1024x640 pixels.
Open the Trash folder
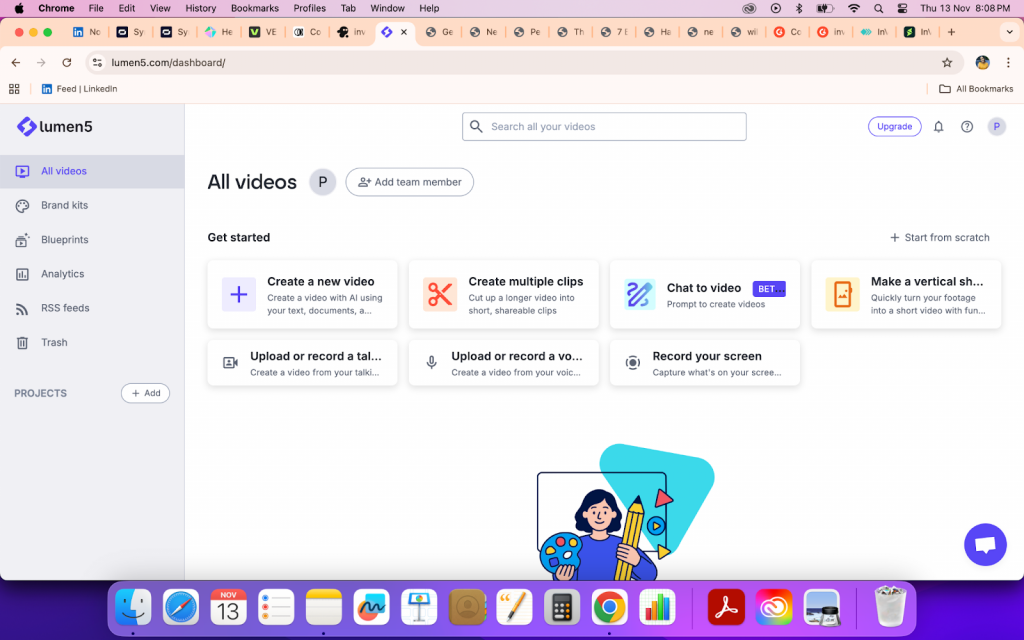tap(54, 342)
